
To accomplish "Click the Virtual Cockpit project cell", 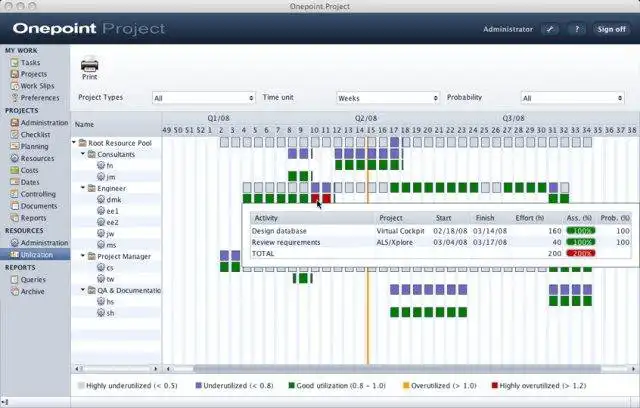I will pyautogui.click(x=400, y=231).
